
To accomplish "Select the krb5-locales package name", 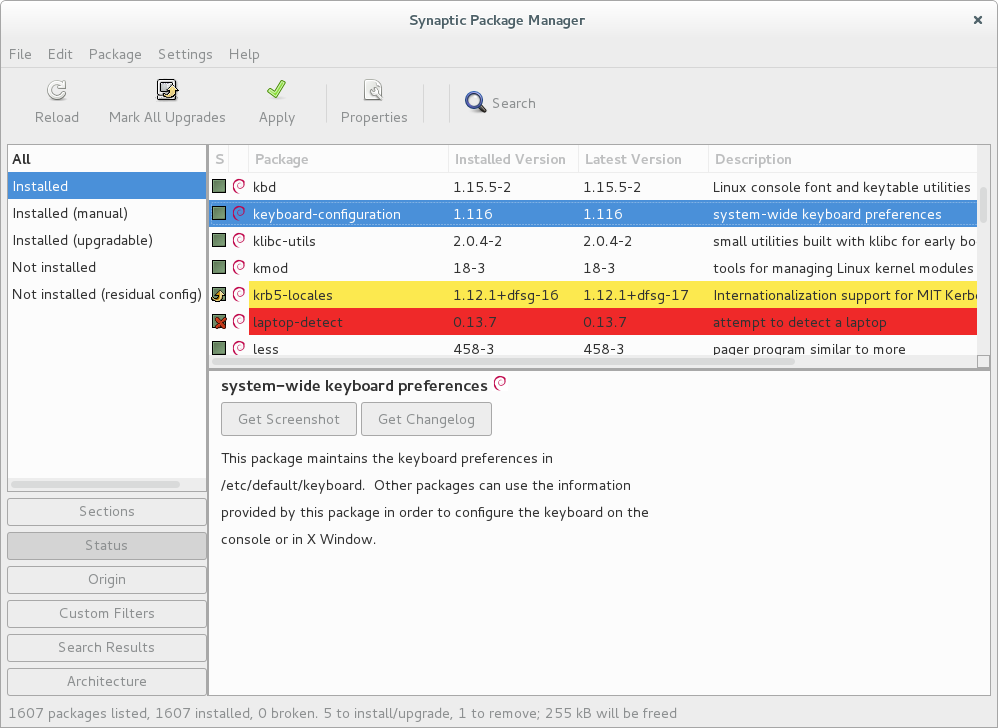I will (x=293, y=295).
